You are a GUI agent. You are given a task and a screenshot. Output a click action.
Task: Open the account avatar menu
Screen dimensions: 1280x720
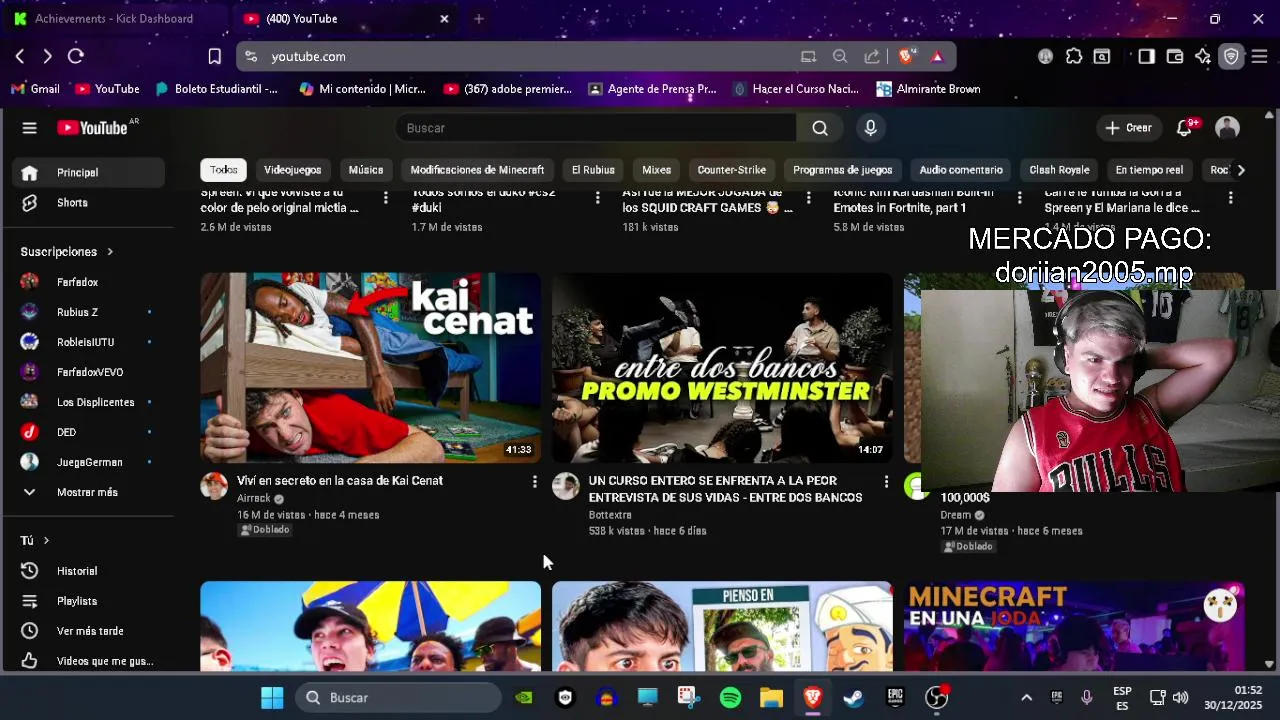pos(1227,128)
